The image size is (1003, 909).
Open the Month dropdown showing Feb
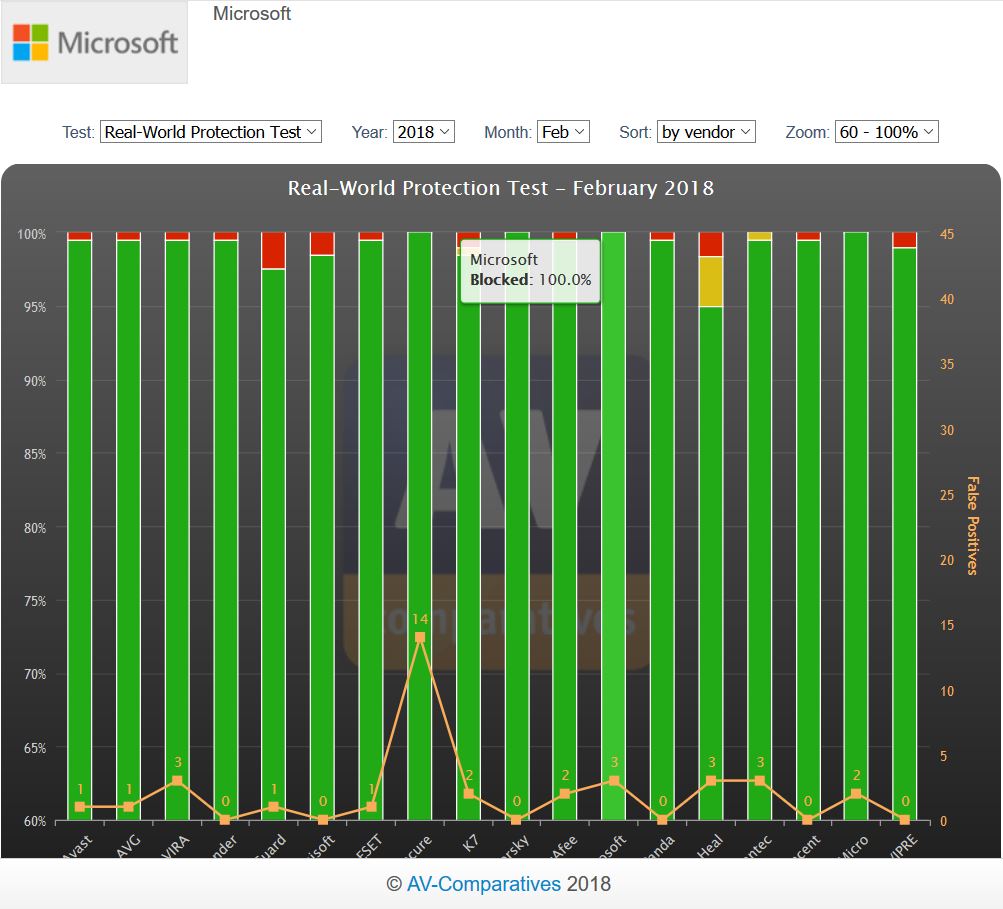(x=563, y=132)
